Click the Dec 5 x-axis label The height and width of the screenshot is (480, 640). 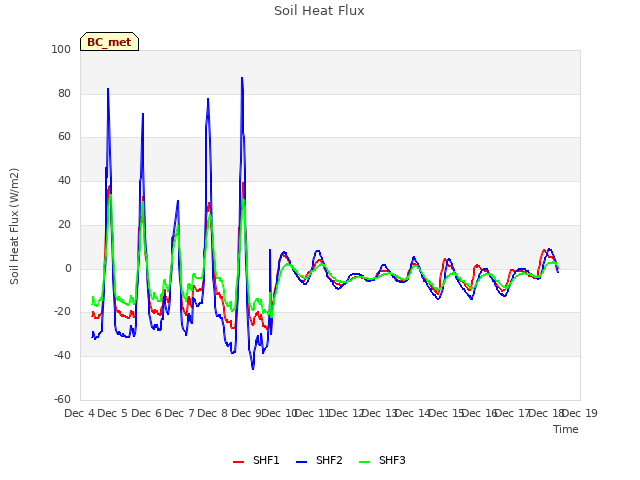tap(113, 413)
